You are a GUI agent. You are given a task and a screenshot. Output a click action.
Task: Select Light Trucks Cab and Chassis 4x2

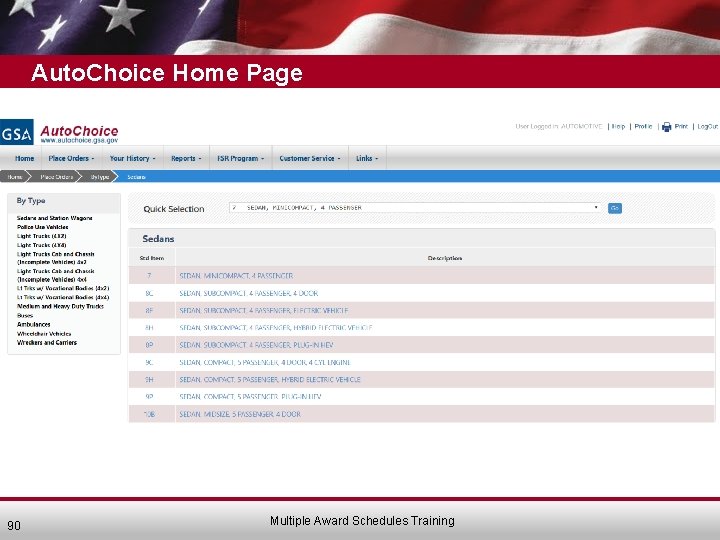click(56, 258)
